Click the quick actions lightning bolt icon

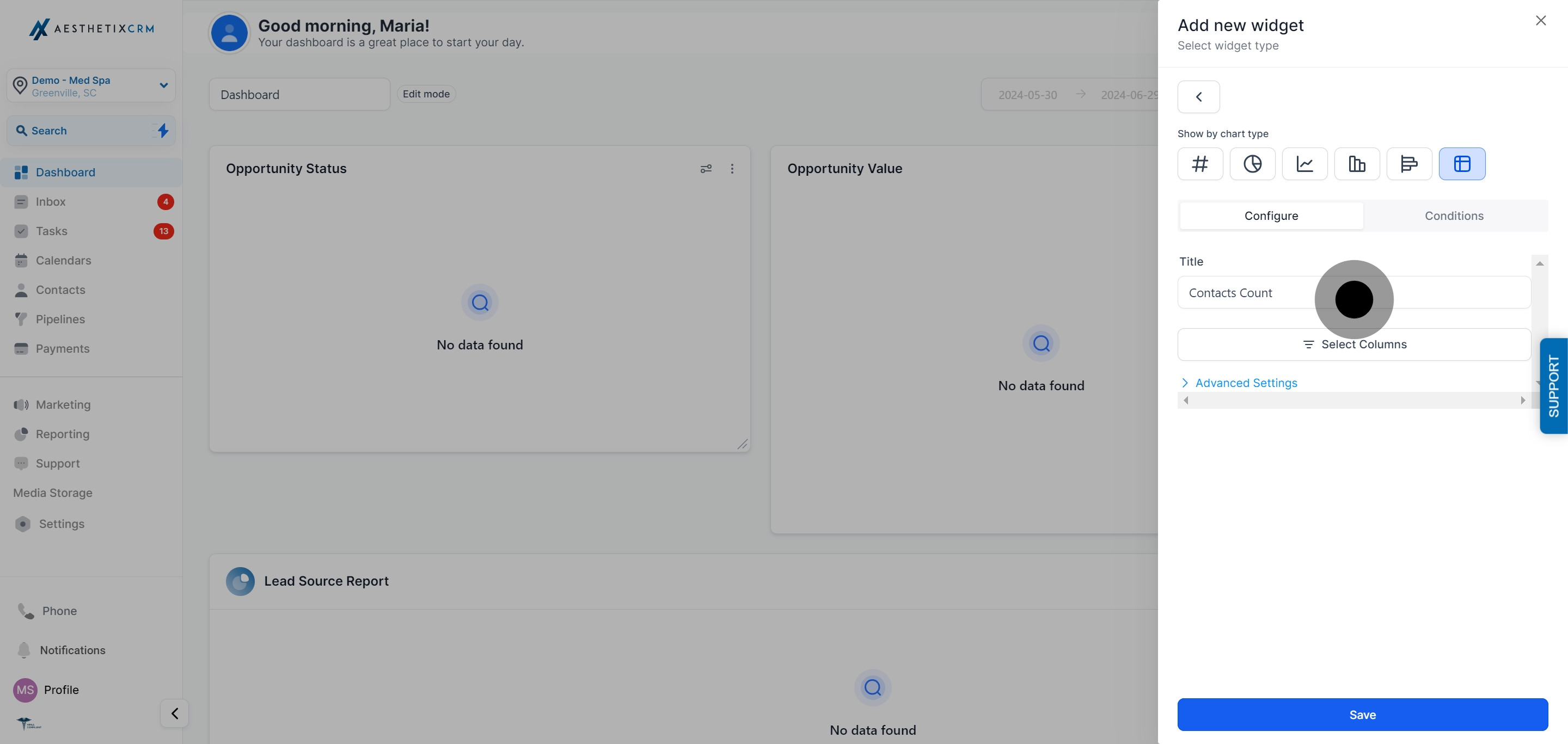click(163, 130)
